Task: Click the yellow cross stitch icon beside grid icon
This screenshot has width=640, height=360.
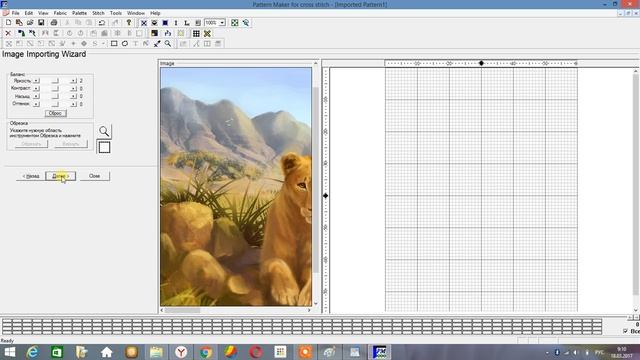Action: pyautogui.click(x=207, y=33)
